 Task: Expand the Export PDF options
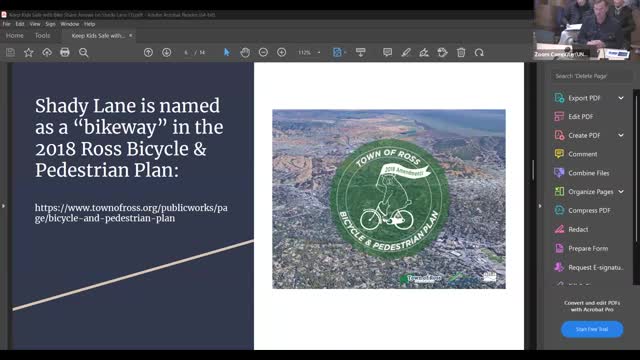pos(621,98)
